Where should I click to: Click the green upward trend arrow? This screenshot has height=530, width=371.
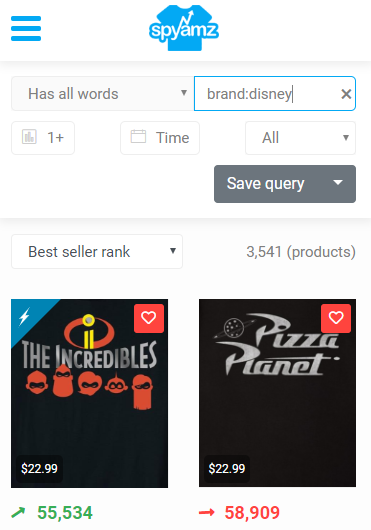(x=18, y=512)
